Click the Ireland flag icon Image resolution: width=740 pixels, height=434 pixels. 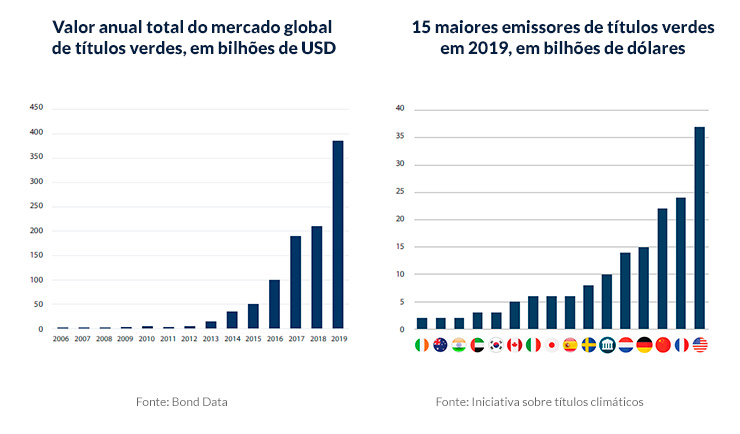(x=421, y=345)
